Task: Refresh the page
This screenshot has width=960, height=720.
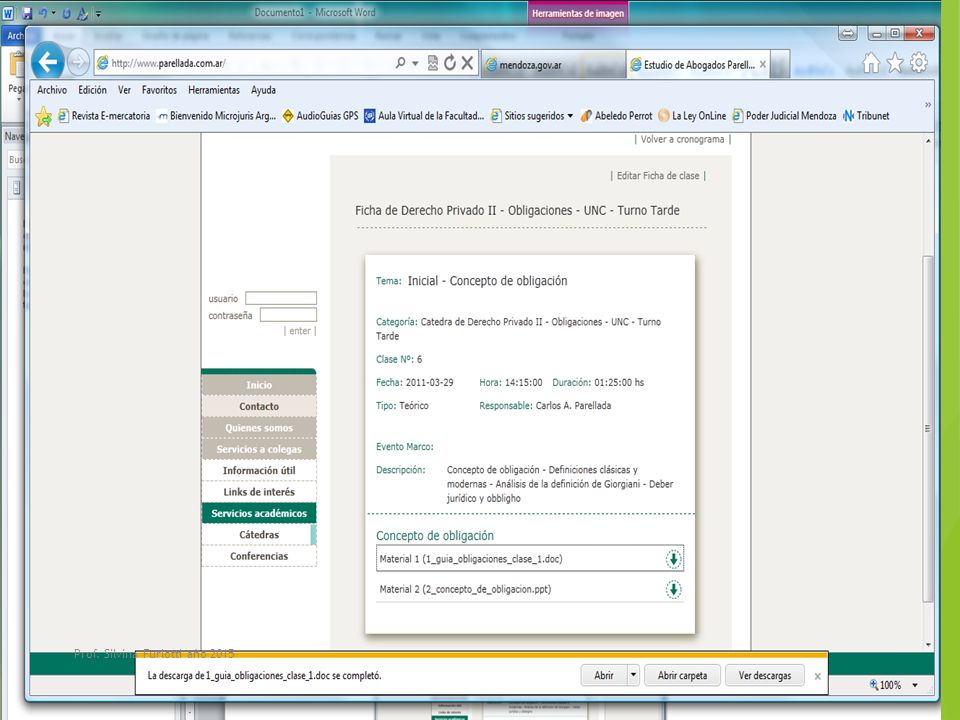Action: (450, 62)
